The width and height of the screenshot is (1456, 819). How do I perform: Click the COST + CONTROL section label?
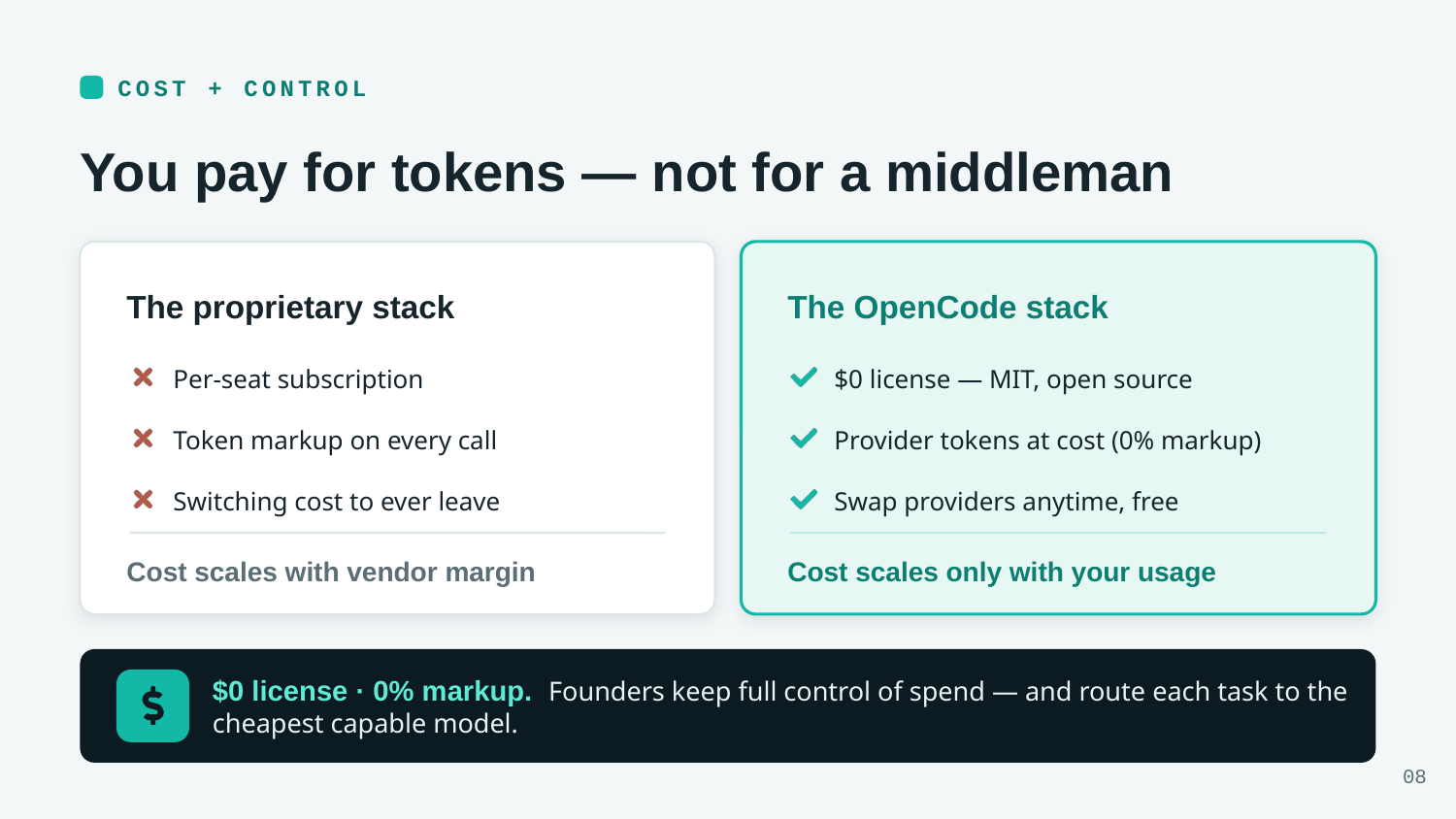click(x=242, y=88)
